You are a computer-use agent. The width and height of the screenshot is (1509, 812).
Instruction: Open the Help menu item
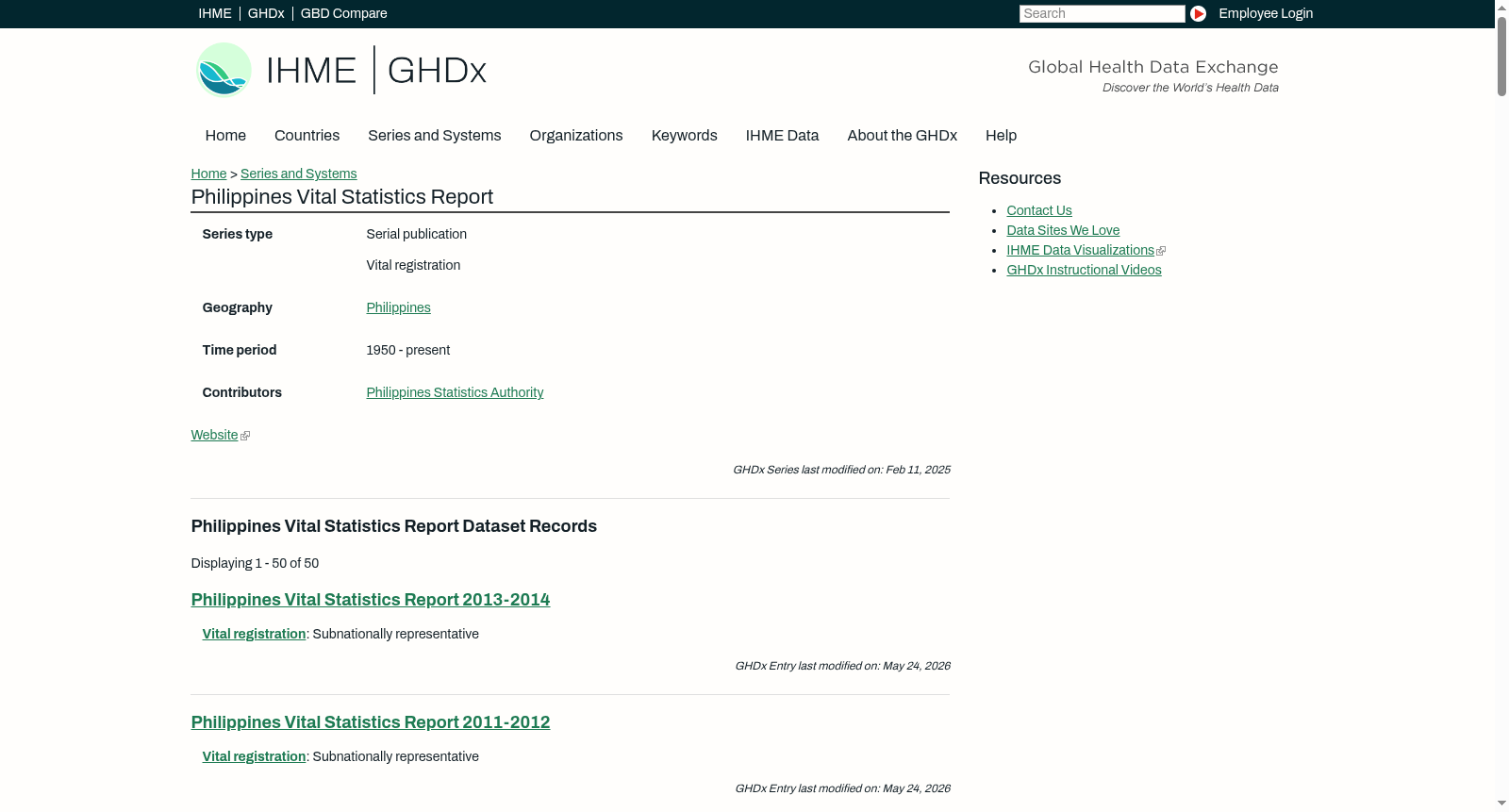click(1001, 136)
